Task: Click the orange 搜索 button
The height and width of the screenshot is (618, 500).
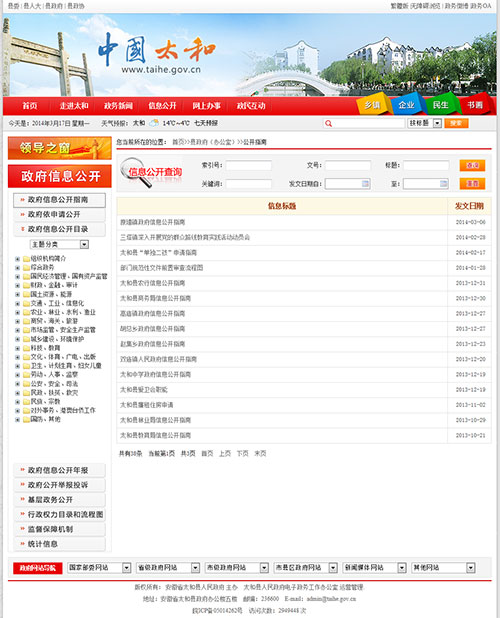Action: tap(456, 123)
